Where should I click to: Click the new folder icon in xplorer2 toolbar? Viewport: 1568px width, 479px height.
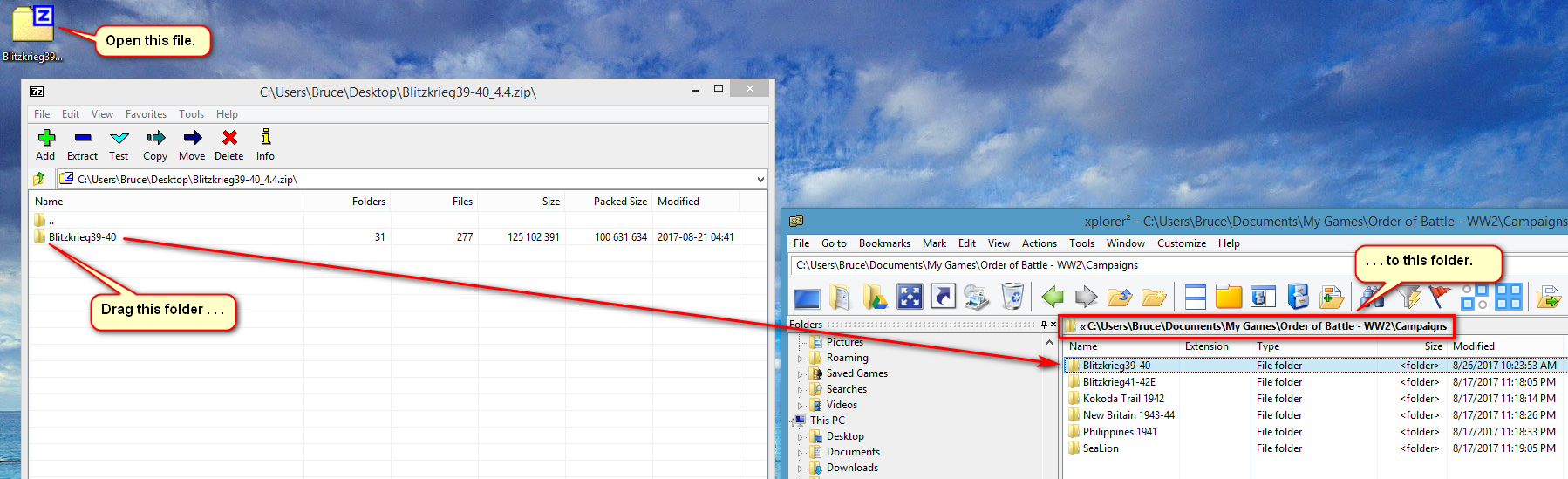click(1154, 298)
